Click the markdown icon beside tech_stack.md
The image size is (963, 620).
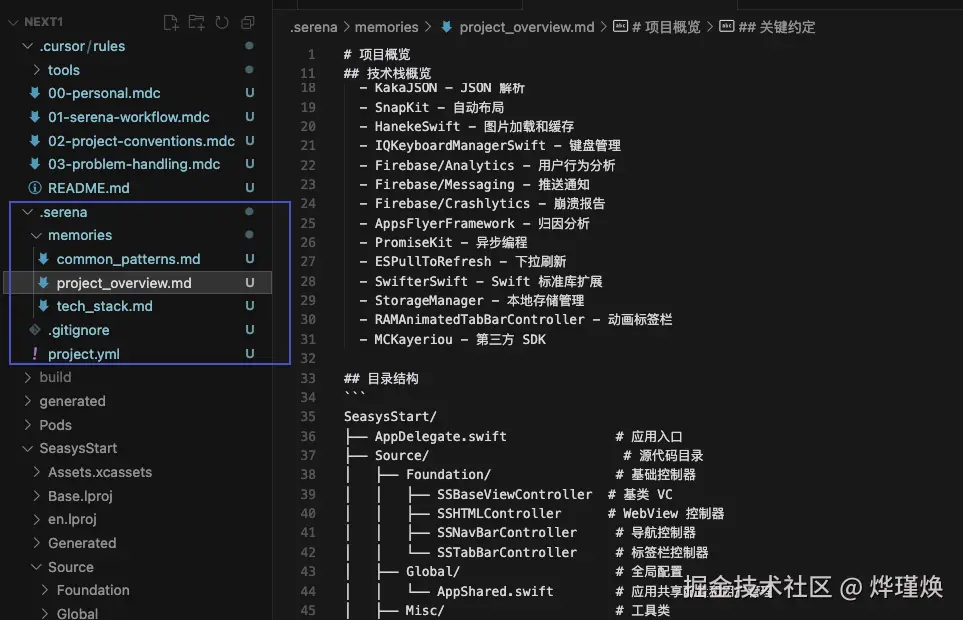click(44, 306)
